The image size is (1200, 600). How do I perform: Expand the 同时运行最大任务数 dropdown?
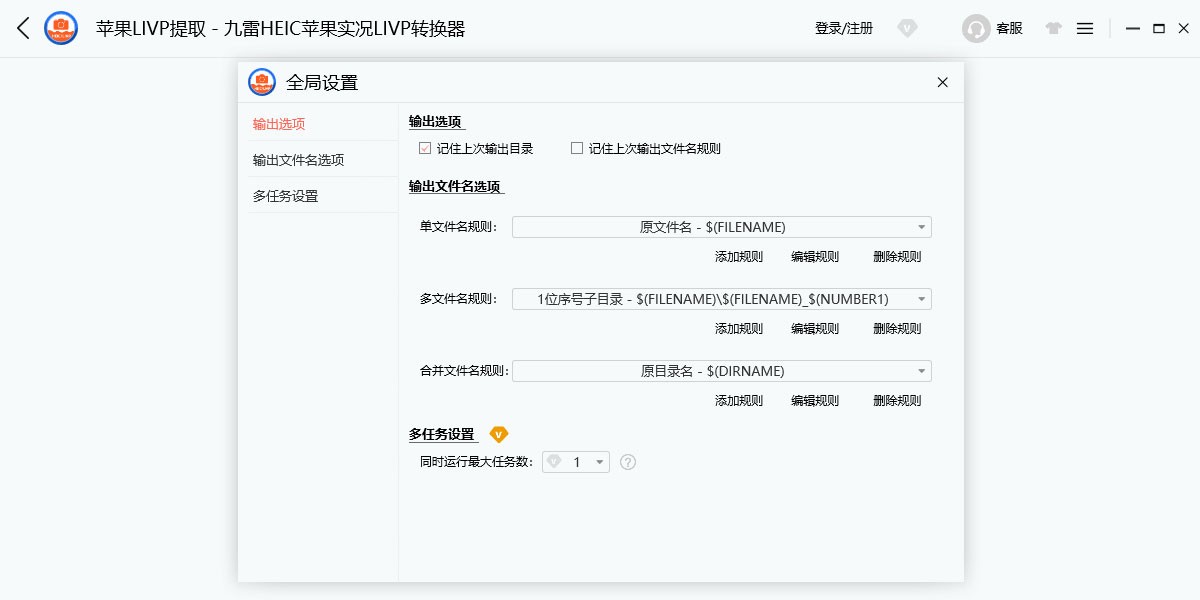tap(576, 462)
